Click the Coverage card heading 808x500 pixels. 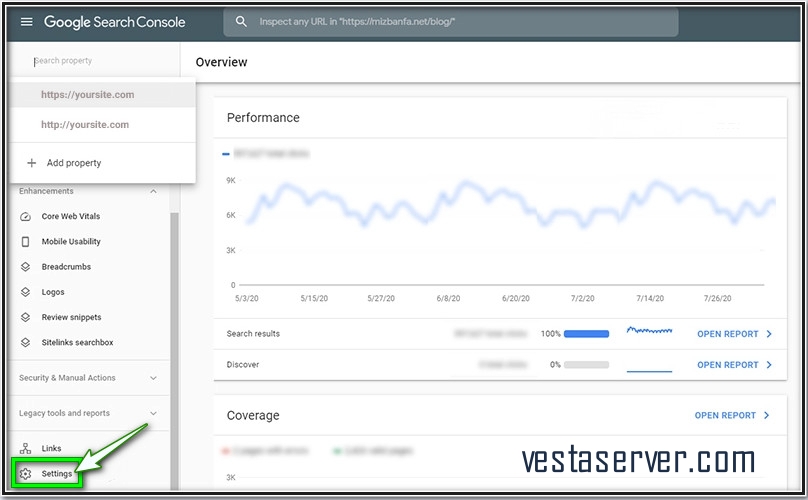pyautogui.click(x=253, y=416)
